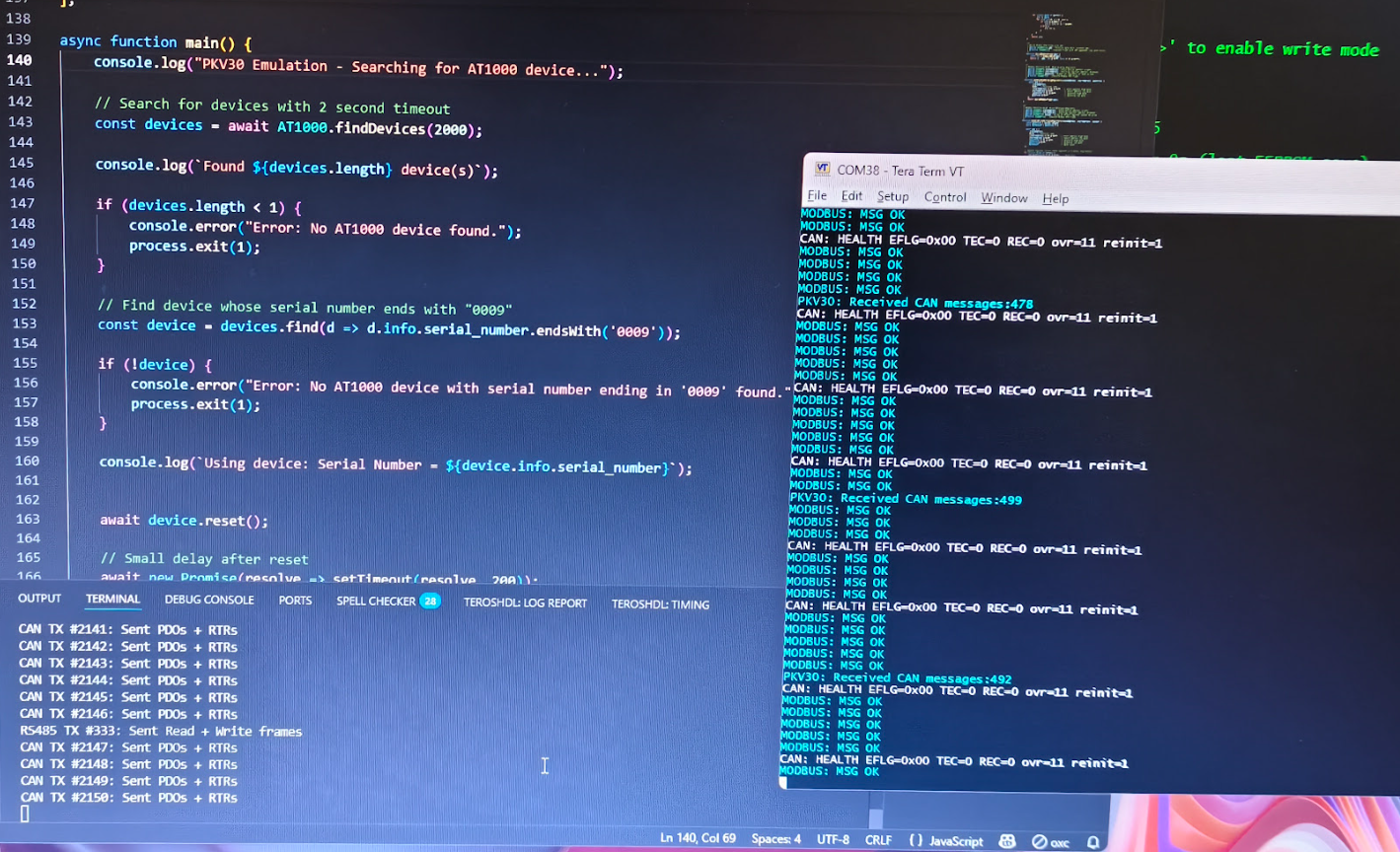
Task: Click Ln 140, Col 69 cursor position
Action: pyautogui.click(x=699, y=837)
